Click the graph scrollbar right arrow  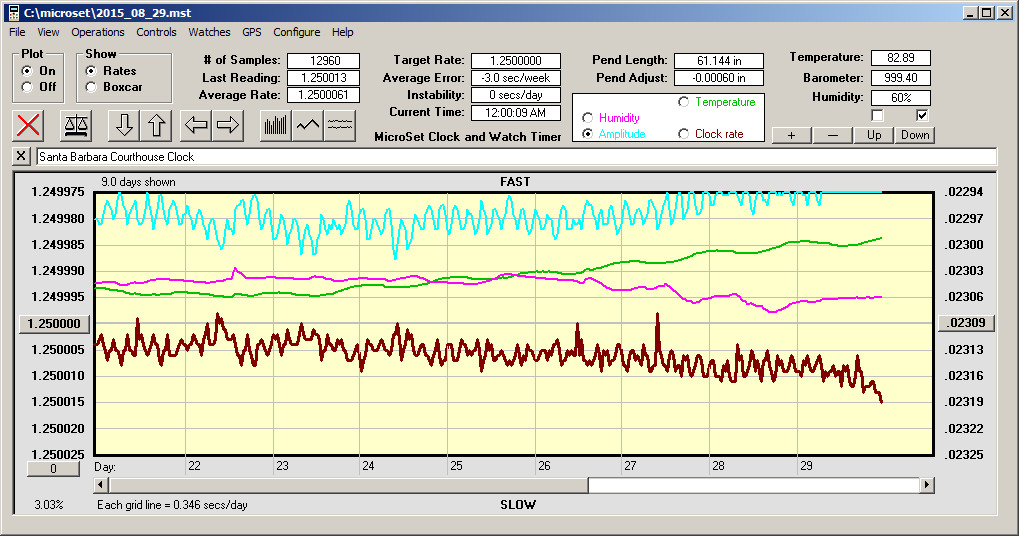coord(927,485)
